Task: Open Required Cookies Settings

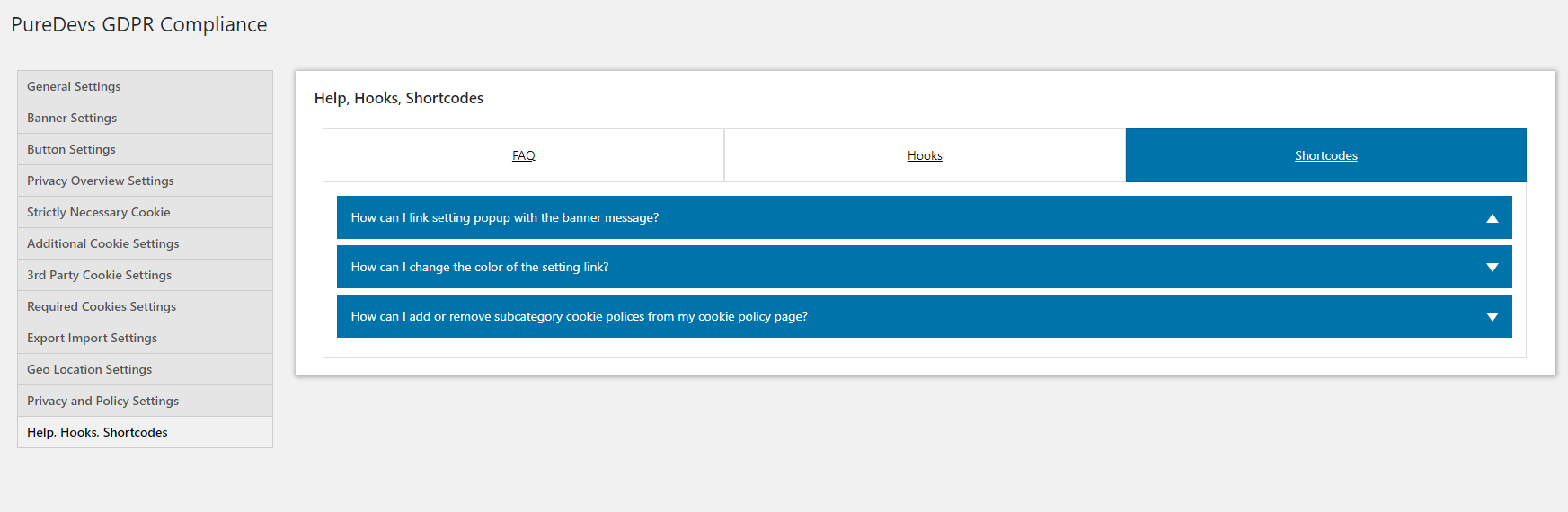Action: 102,307
